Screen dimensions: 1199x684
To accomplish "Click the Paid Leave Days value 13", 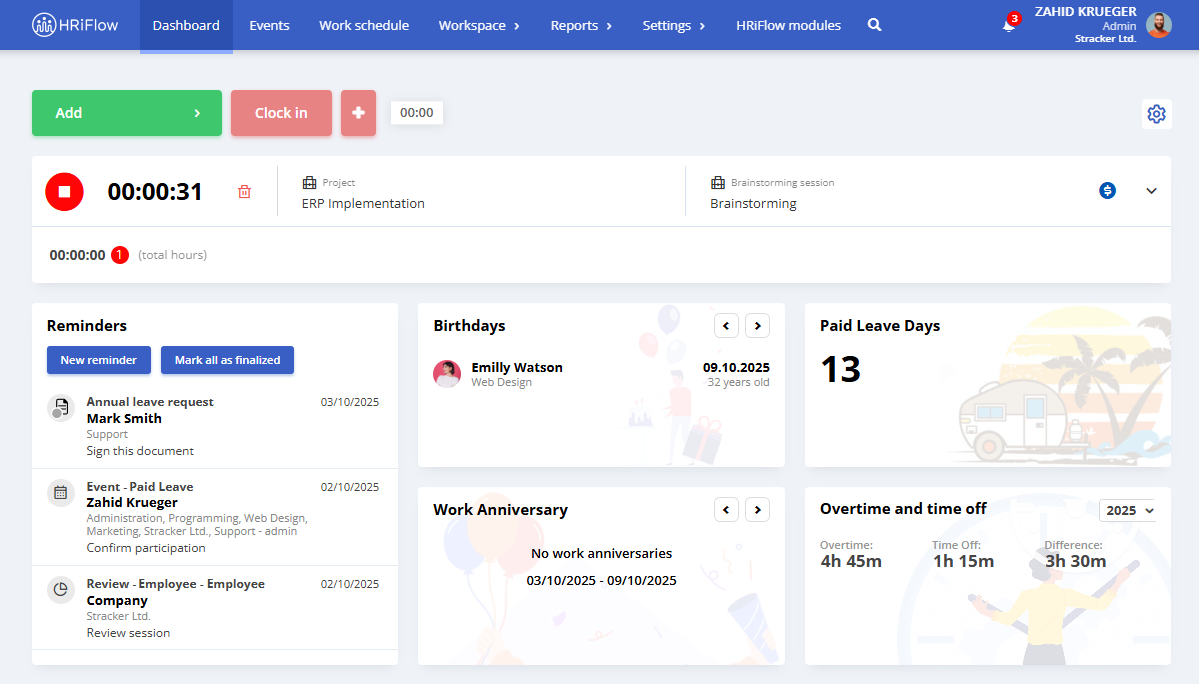I will (x=840, y=369).
